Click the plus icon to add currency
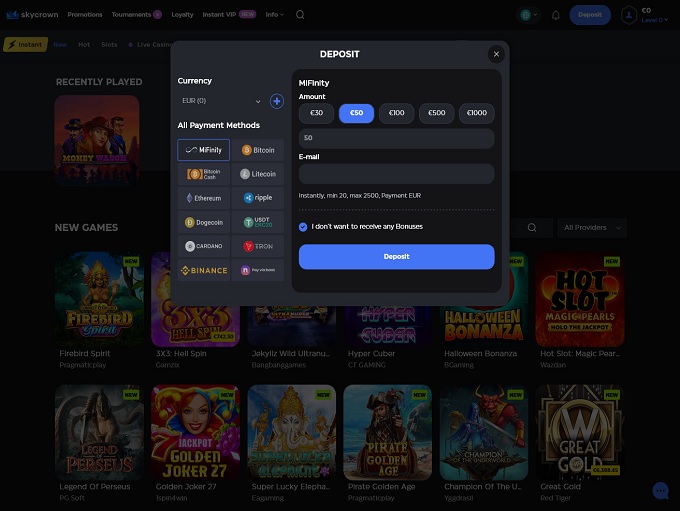The image size is (680, 511). (x=277, y=101)
